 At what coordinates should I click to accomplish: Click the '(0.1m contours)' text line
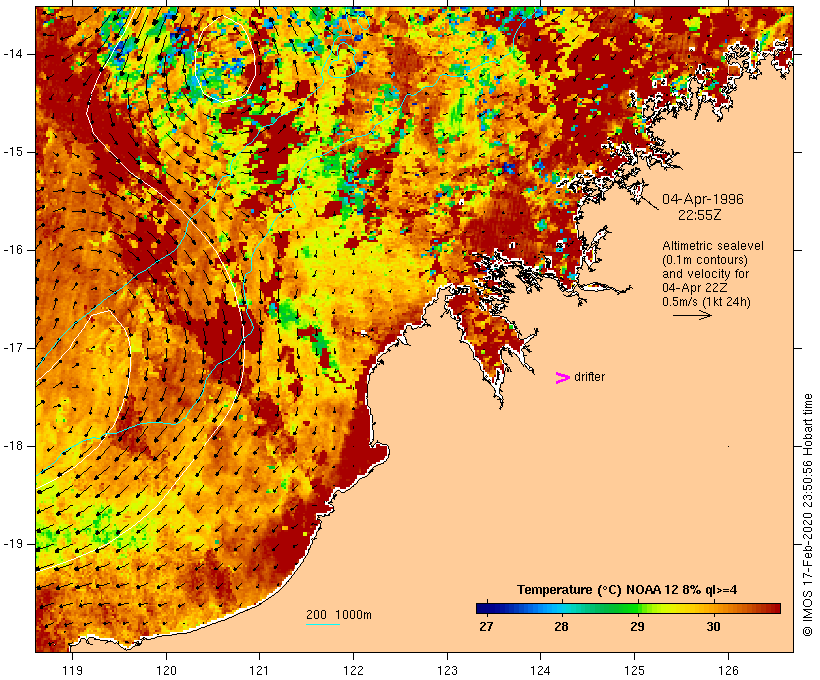pyautogui.click(x=705, y=260)
